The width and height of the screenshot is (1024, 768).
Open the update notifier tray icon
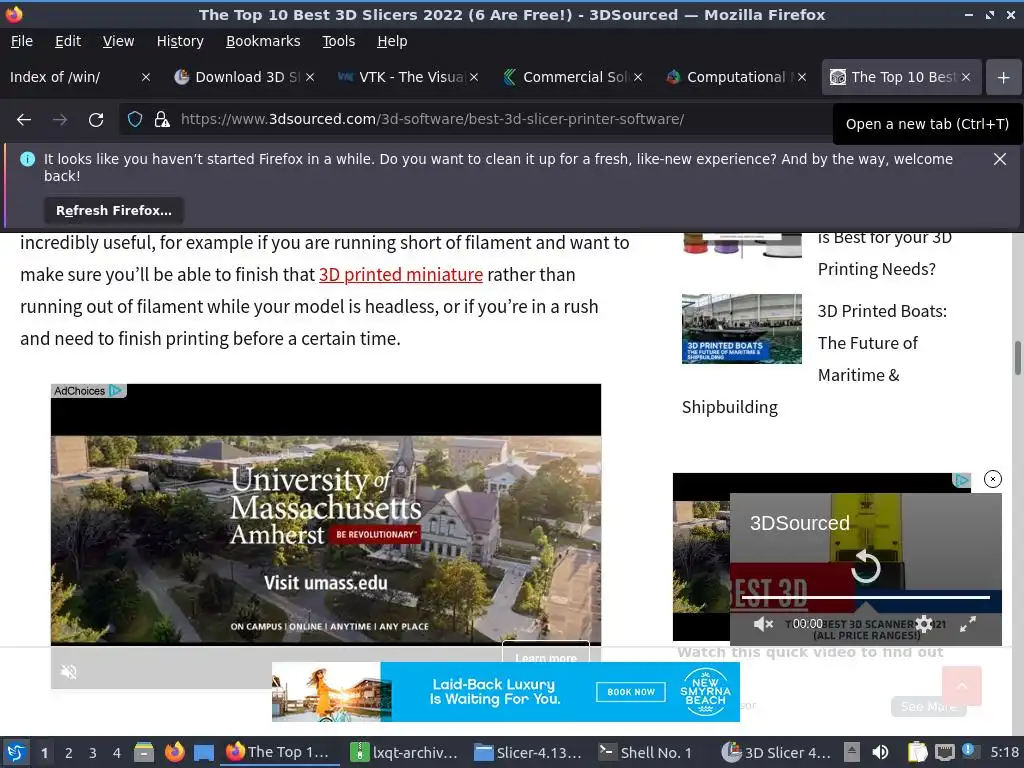tap(969, 751)
